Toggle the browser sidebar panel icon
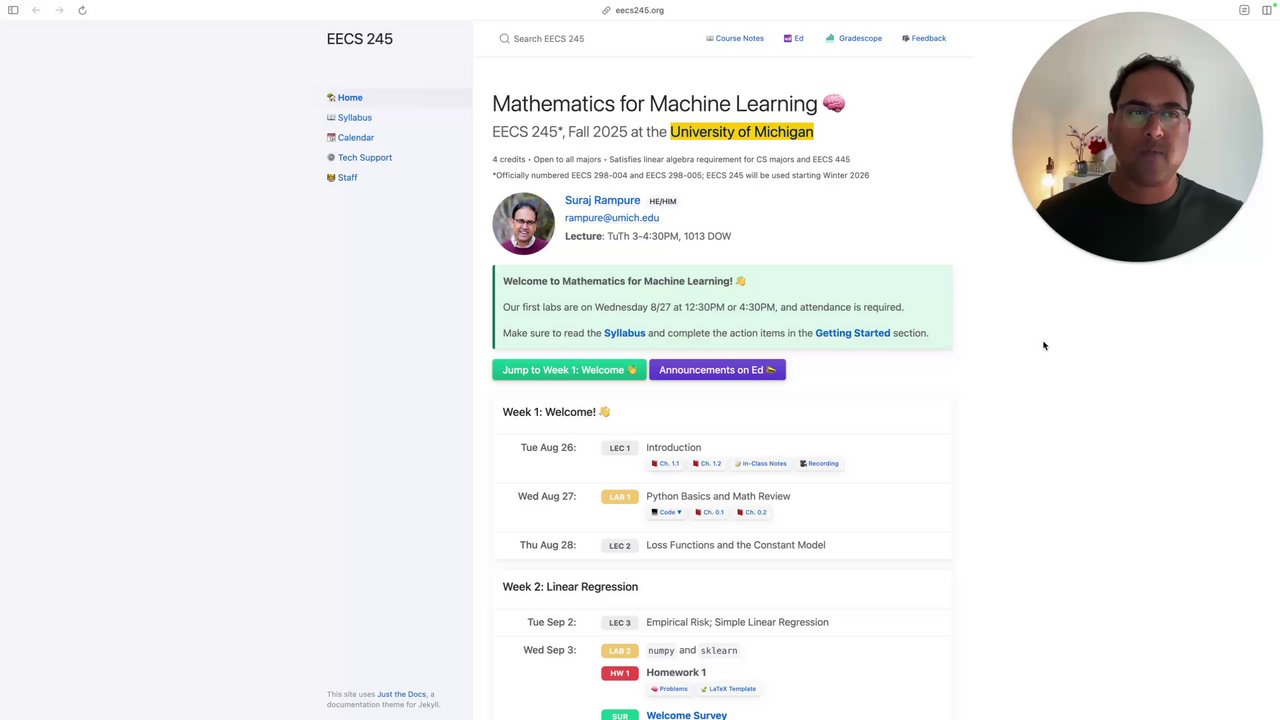 pyautogui.click(x=13, y=10)
